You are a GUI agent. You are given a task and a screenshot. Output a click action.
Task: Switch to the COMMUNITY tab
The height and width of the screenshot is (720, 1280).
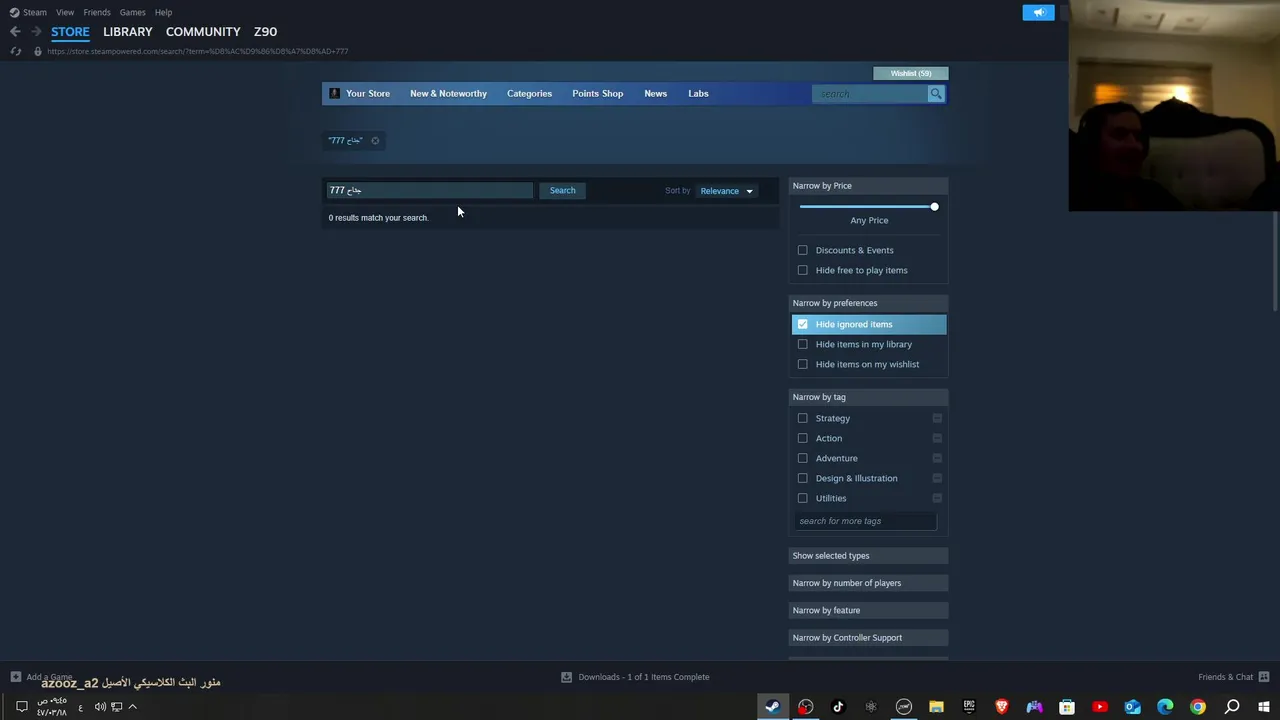coord(203,32)
